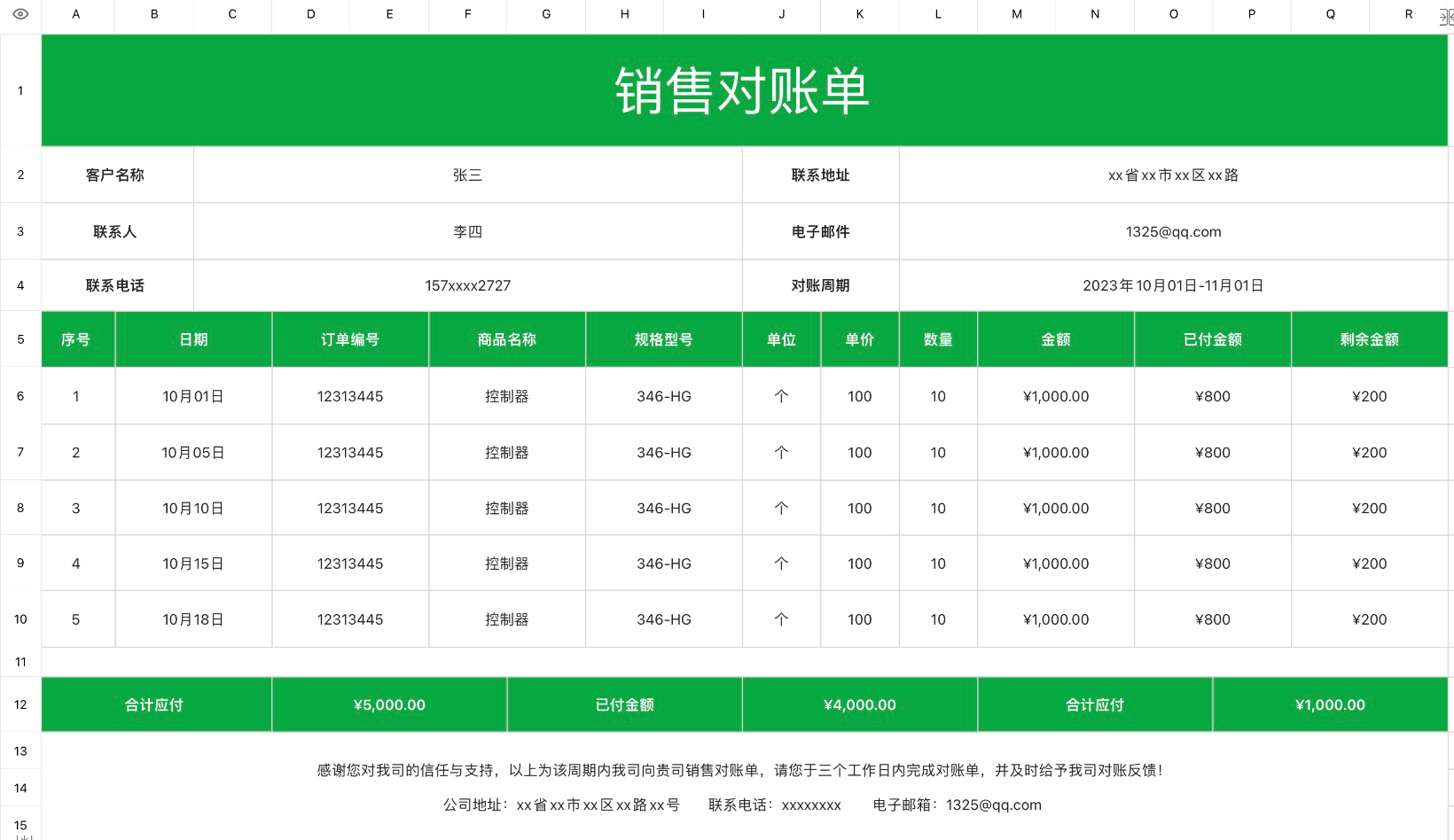This screenshot has width=1454, height=840.
Task: Click the 对账周期 label cell
Action: click(820, 285)
